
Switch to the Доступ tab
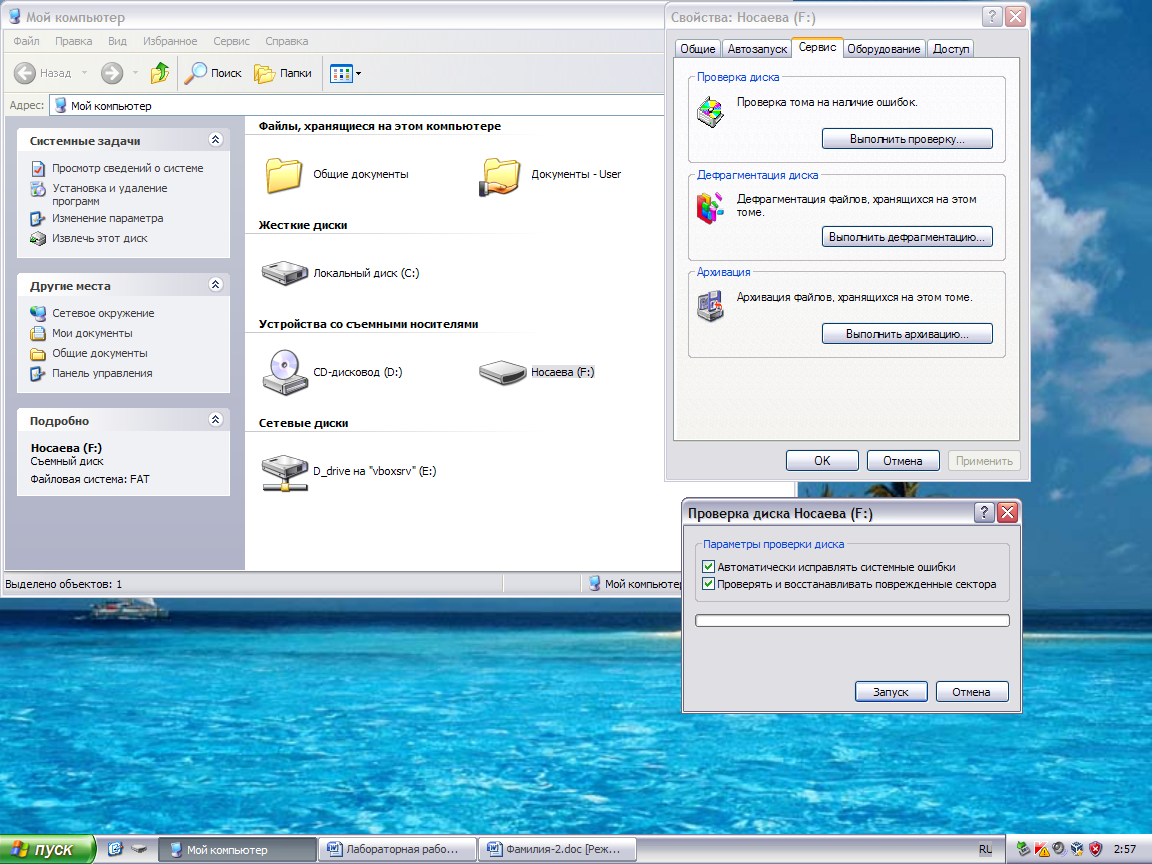[951, 48]
